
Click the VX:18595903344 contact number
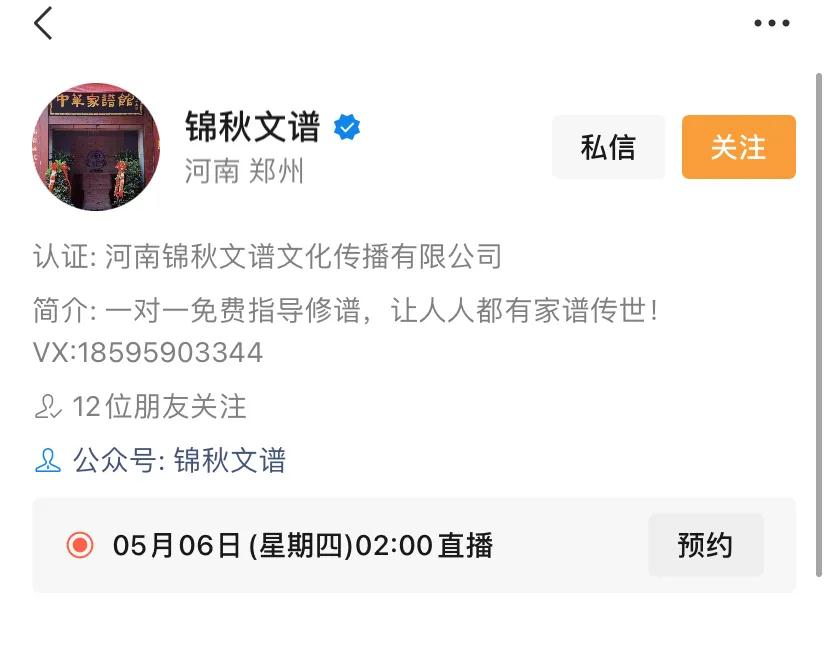click(148, 353)
